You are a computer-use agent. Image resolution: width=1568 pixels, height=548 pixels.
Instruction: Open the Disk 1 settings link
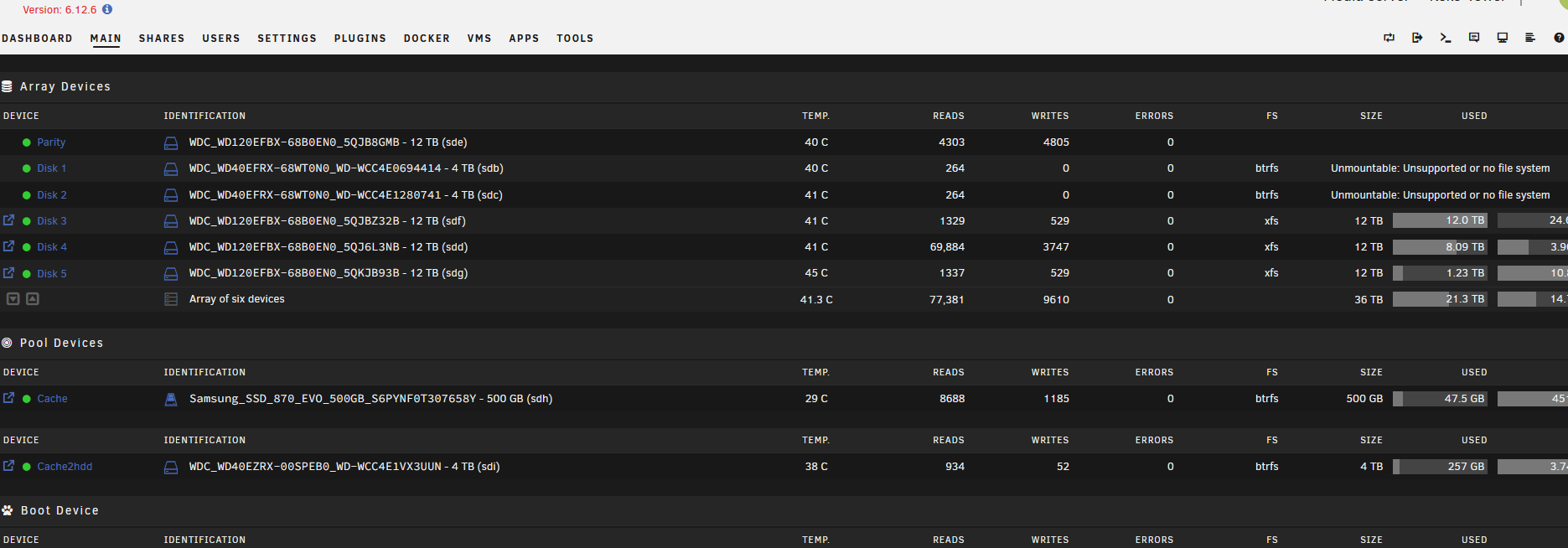(51, 168)
